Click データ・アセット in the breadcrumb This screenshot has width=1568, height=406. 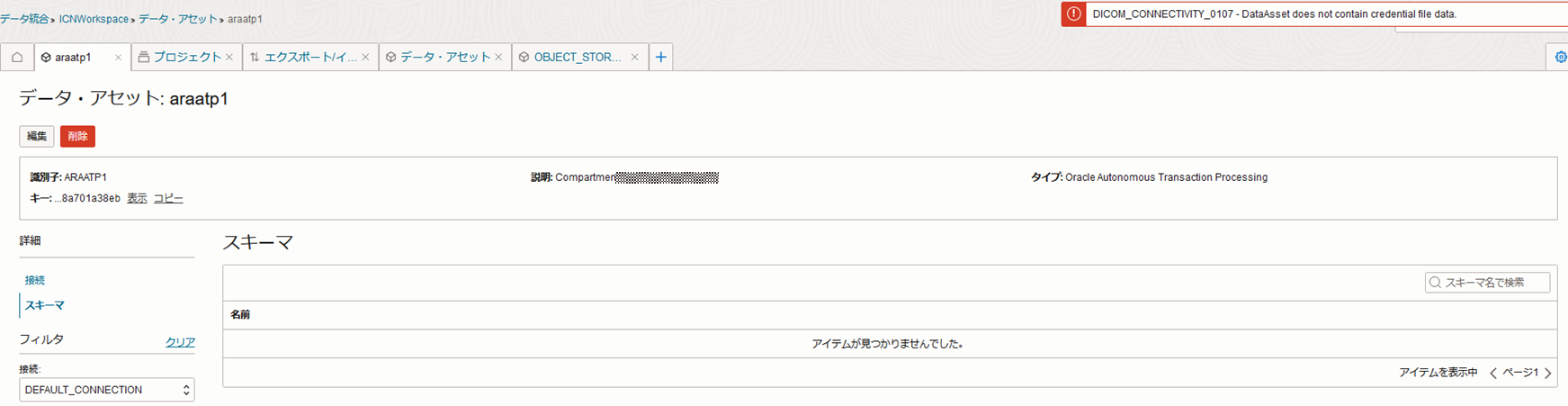(177, 19)
